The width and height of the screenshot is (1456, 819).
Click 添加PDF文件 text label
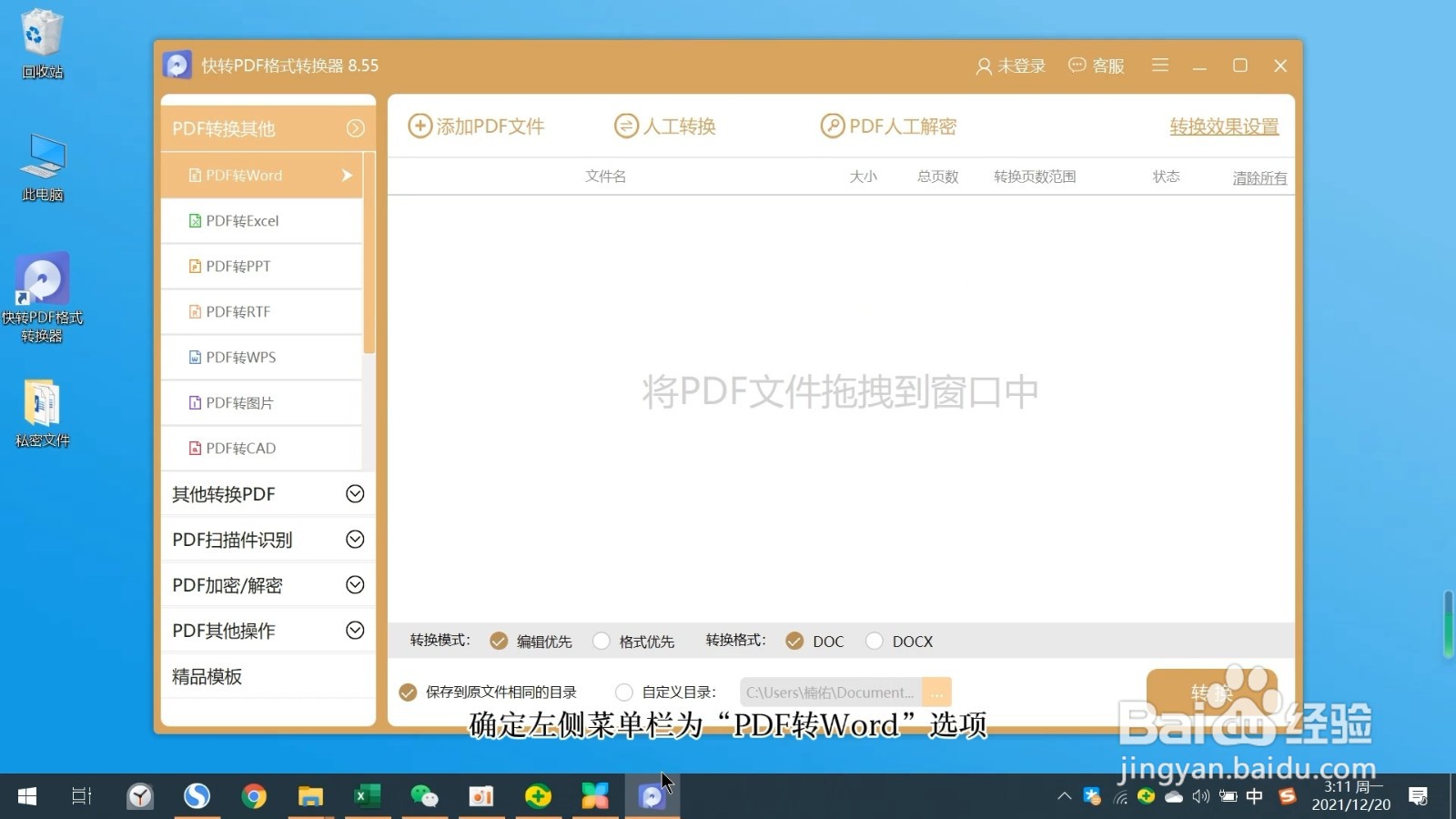point(490,126)
